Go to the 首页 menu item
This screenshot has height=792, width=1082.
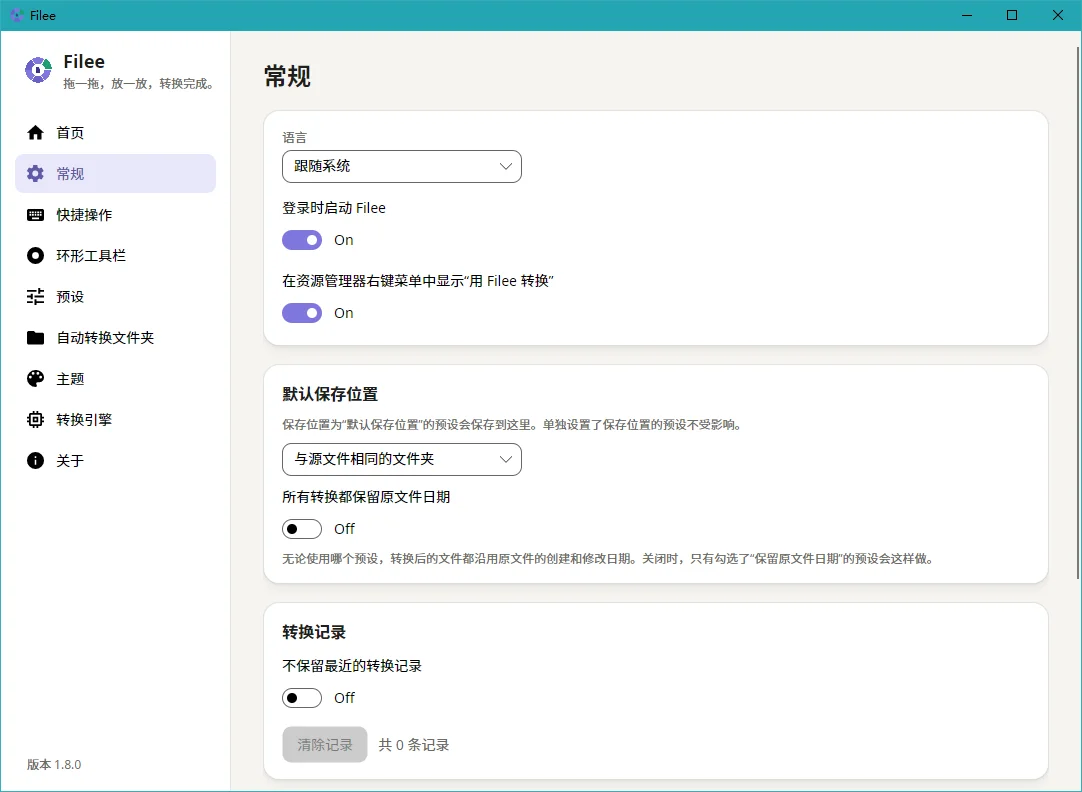[115, 132]
